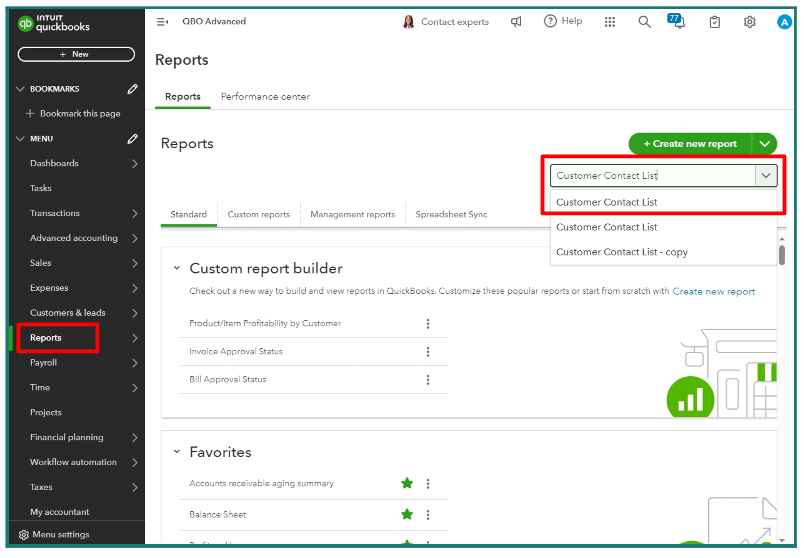Open the Reports menu item
Viewport: 804px width, 558px height.
pyautogui.click(x=46, y=338)
